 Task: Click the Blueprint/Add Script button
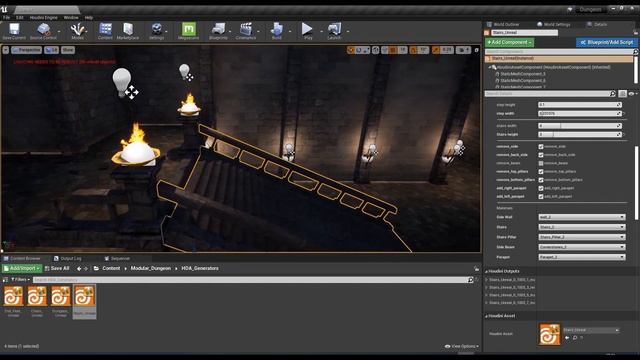click(607, 42)
